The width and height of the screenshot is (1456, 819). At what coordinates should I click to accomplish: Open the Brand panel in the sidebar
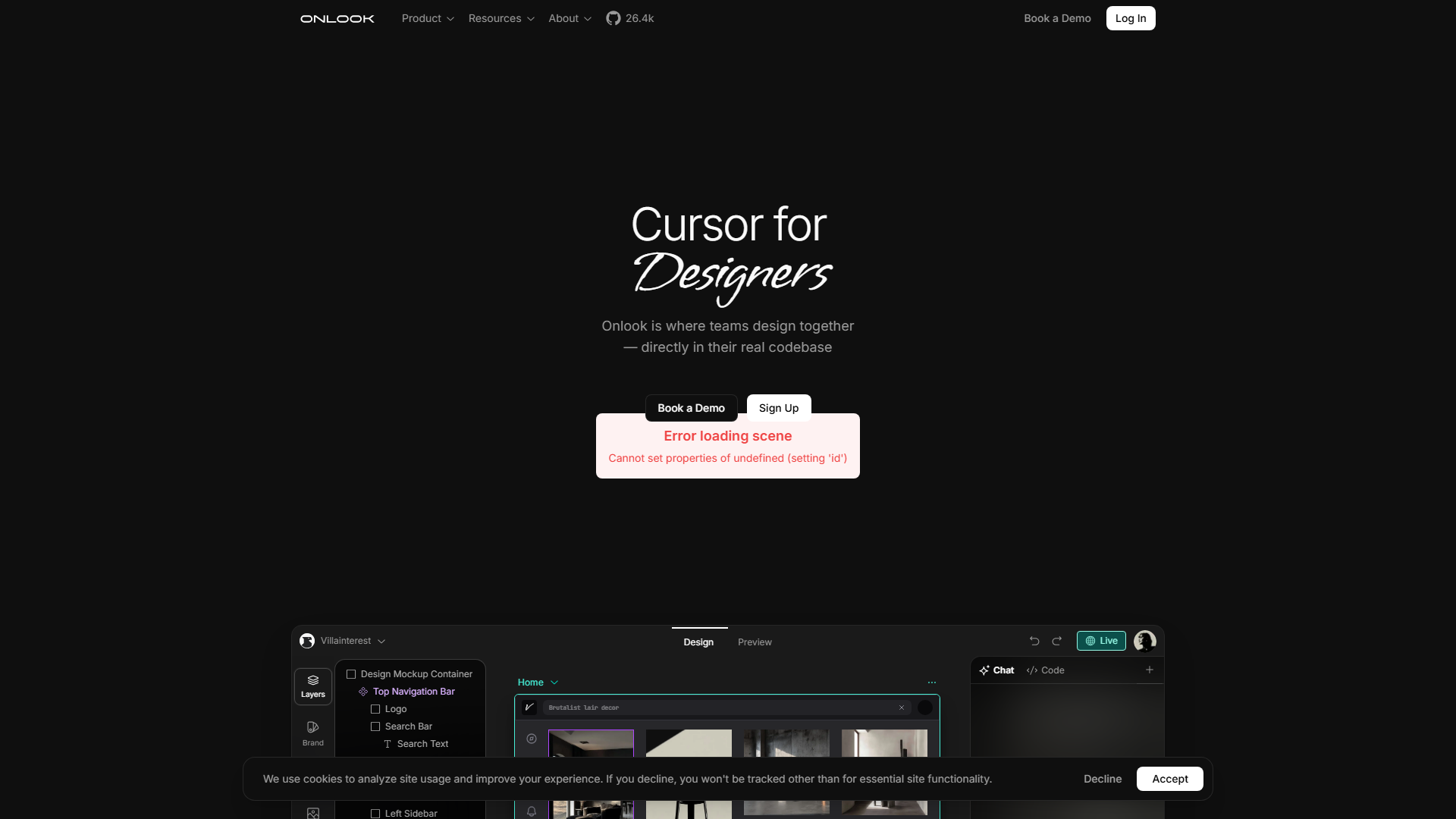tap(313, 733)
